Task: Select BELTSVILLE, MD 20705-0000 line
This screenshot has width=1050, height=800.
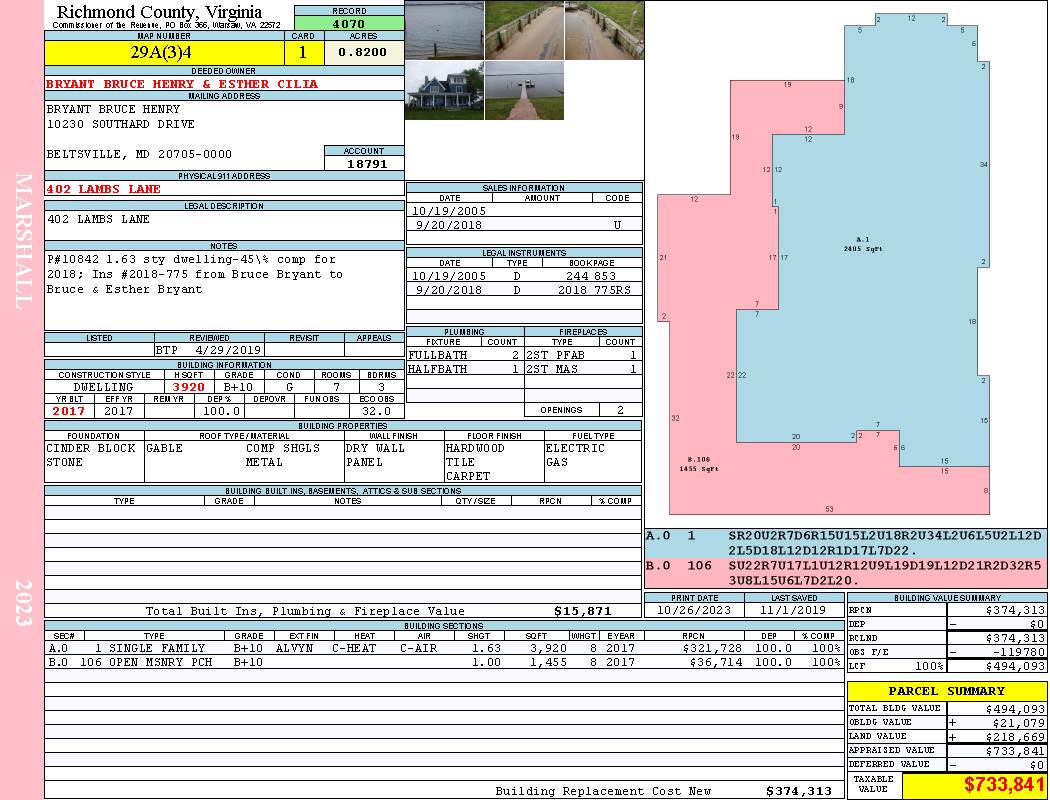Action: [x=139, y=154]
